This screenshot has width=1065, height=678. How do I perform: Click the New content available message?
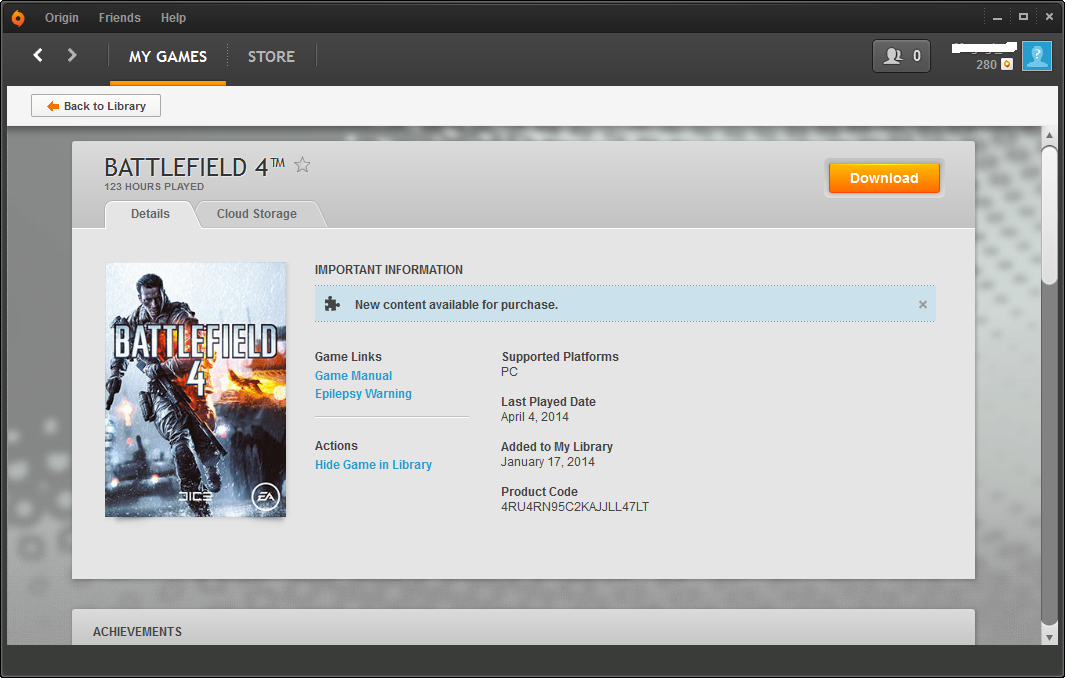[x=456, y=305]
